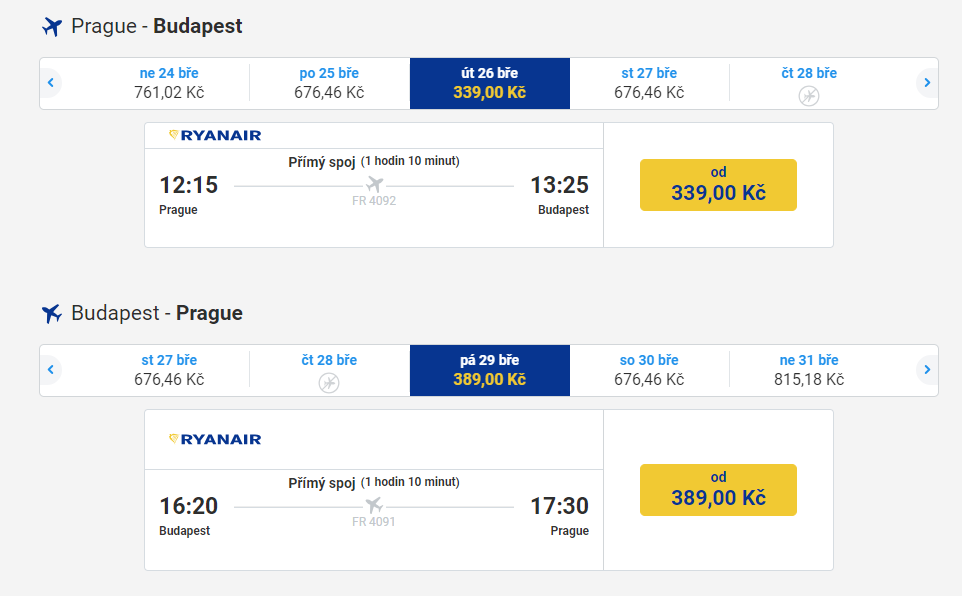Click the Ryanair logo on the outbound flight
This screenshot has width=962, height=596.
coord(215,135)
